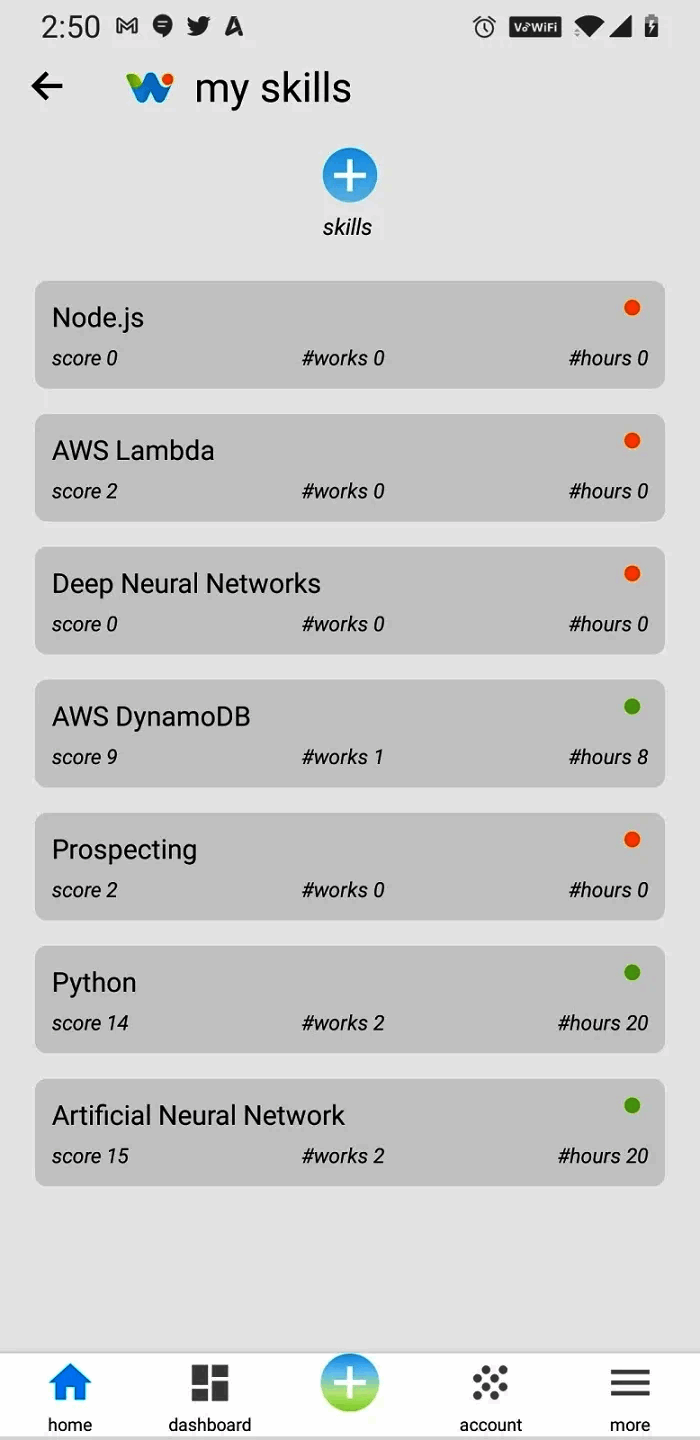This screenshot has height=1440, width=700.
Task: Tap the back arrow icon
Action: 47,87
